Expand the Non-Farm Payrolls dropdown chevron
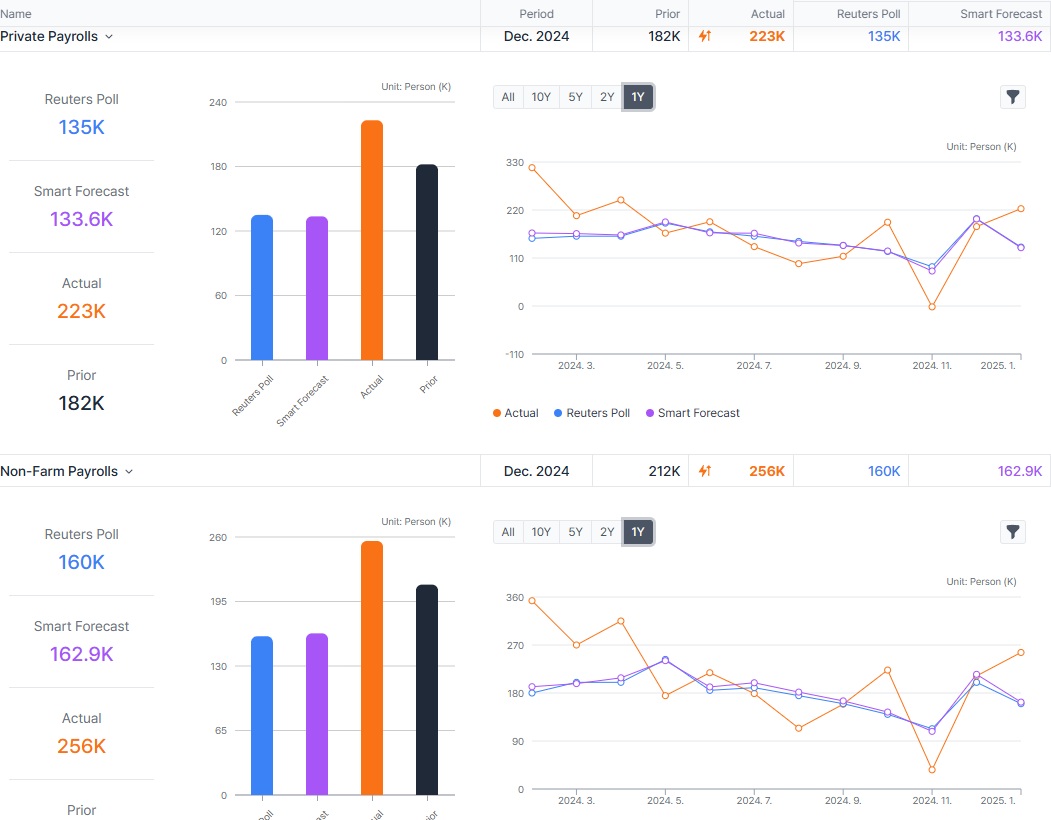1051x820 pixels. pos(129,472)
